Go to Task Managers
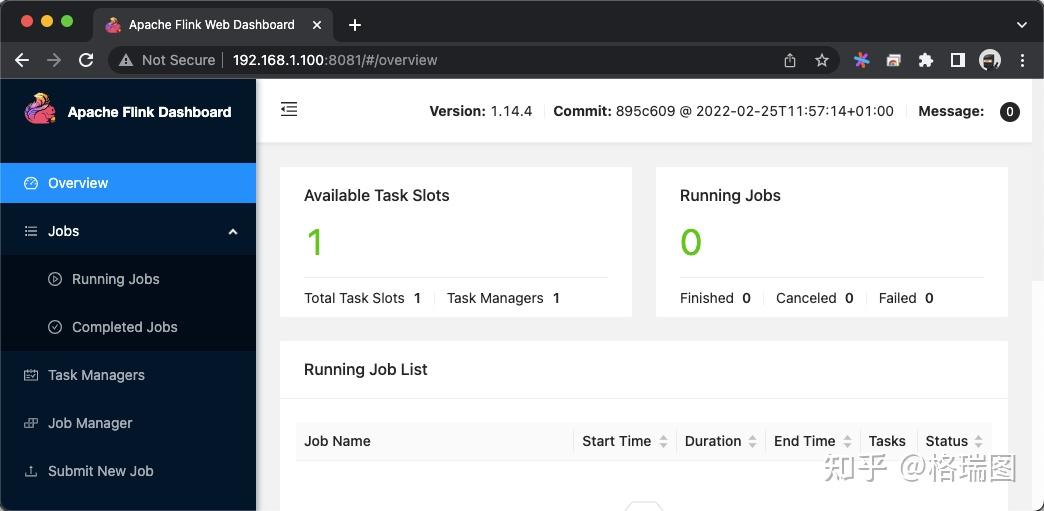The width and height of the screenshot is (1044, 511). click(96, 375)
